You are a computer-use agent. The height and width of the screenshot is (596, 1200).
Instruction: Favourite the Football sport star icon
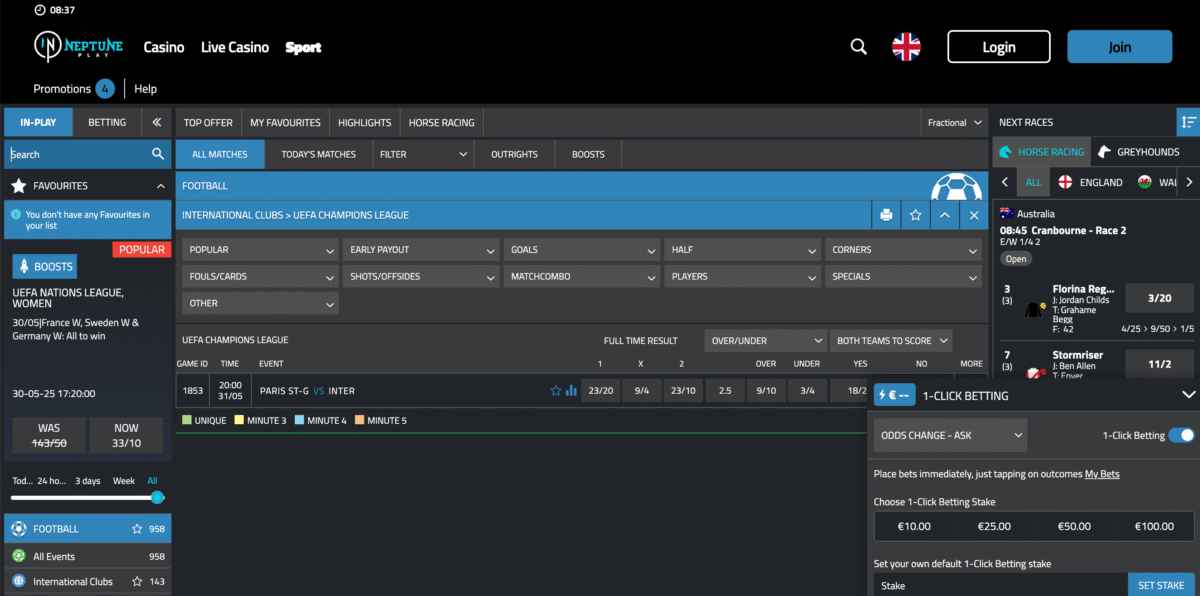[x=137, y=529]
